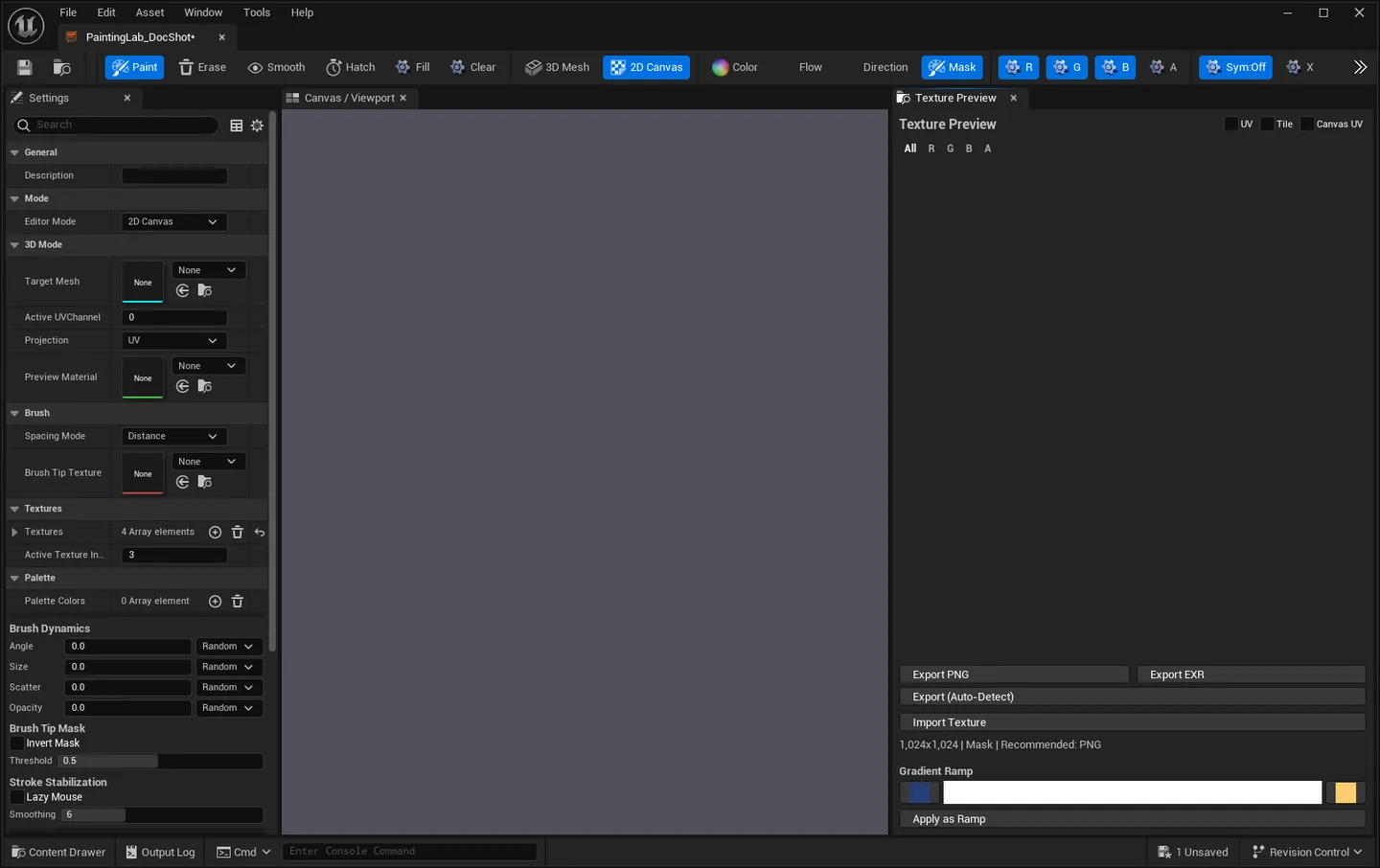Open the Color picker tool
This screenshot has width=1380, height=868.
tap(735, 67)
